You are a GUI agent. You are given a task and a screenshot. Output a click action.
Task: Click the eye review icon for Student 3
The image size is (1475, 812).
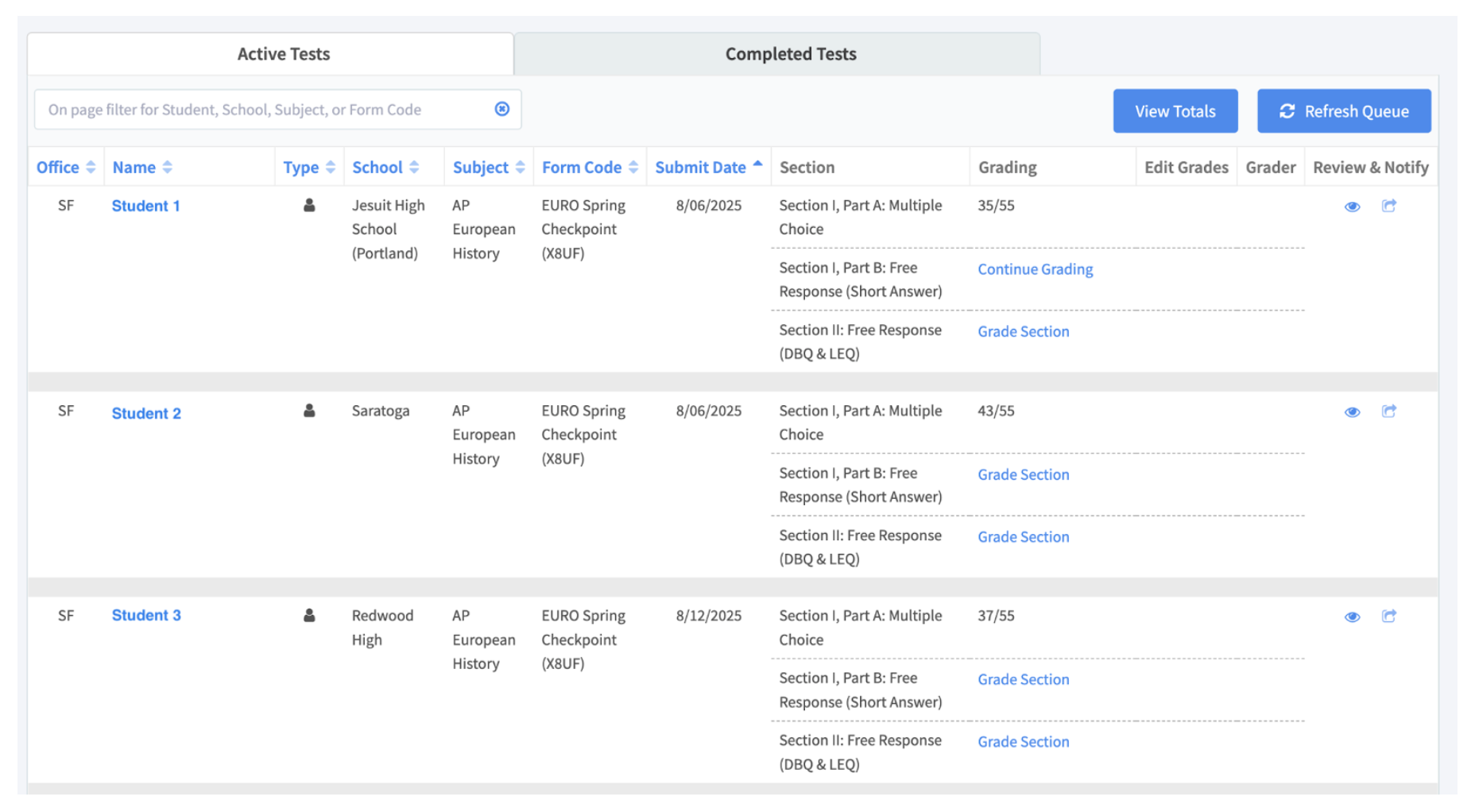(1352, 617)
